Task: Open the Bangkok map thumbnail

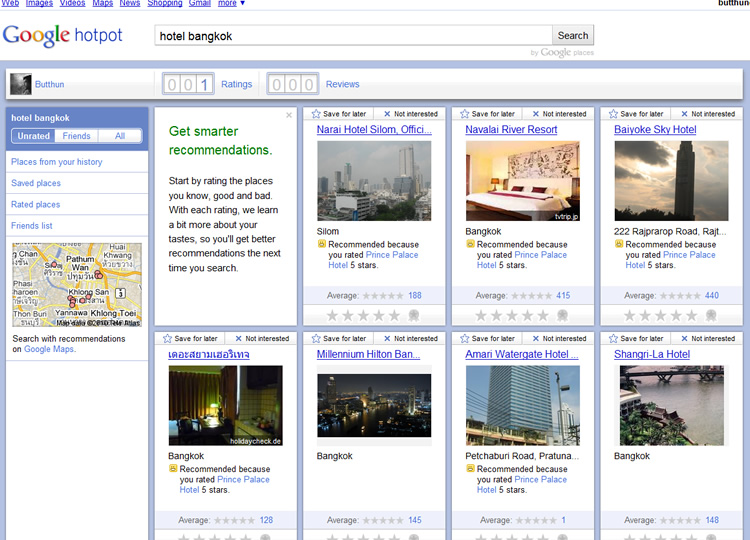Action: (77, 285)
